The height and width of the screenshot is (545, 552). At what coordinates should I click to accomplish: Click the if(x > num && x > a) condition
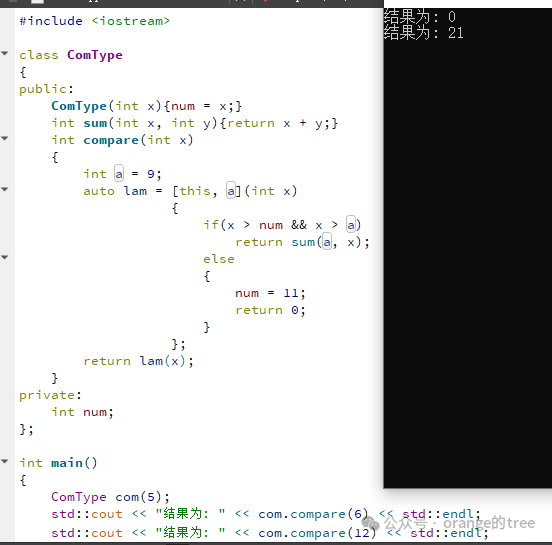tap(282, 225)
